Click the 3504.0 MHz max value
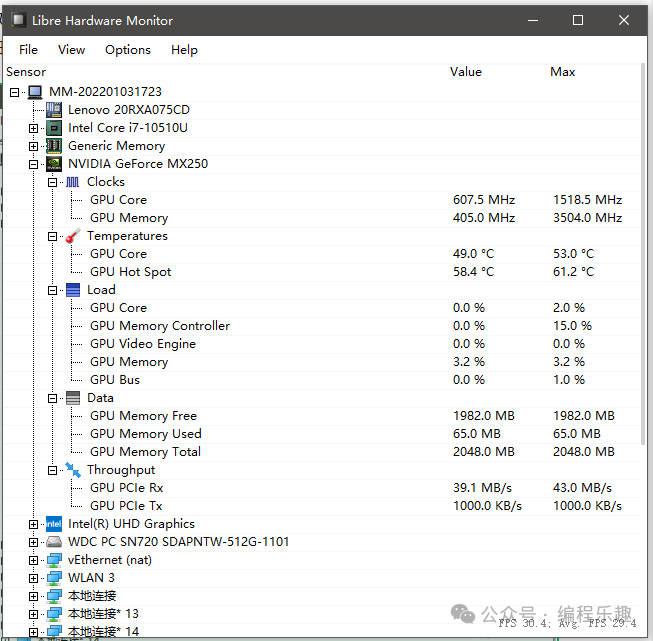Image resolution: width=653 pixels, height=641 pixels. [588, 218]
